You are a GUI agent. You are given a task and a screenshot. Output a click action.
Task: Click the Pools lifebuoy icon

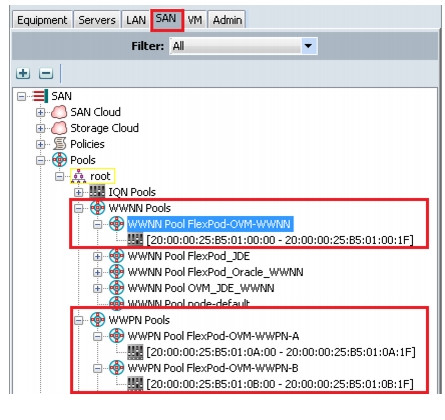[60, 160]
